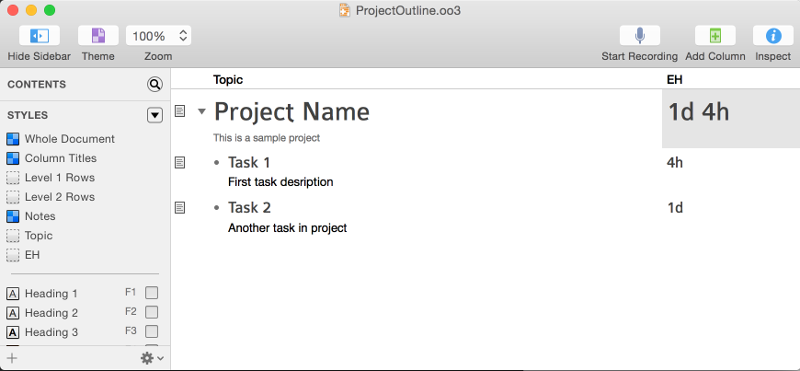Select the Level 1 Rows style icon
This screenshot has width=800, height=371.
point(13,178)
